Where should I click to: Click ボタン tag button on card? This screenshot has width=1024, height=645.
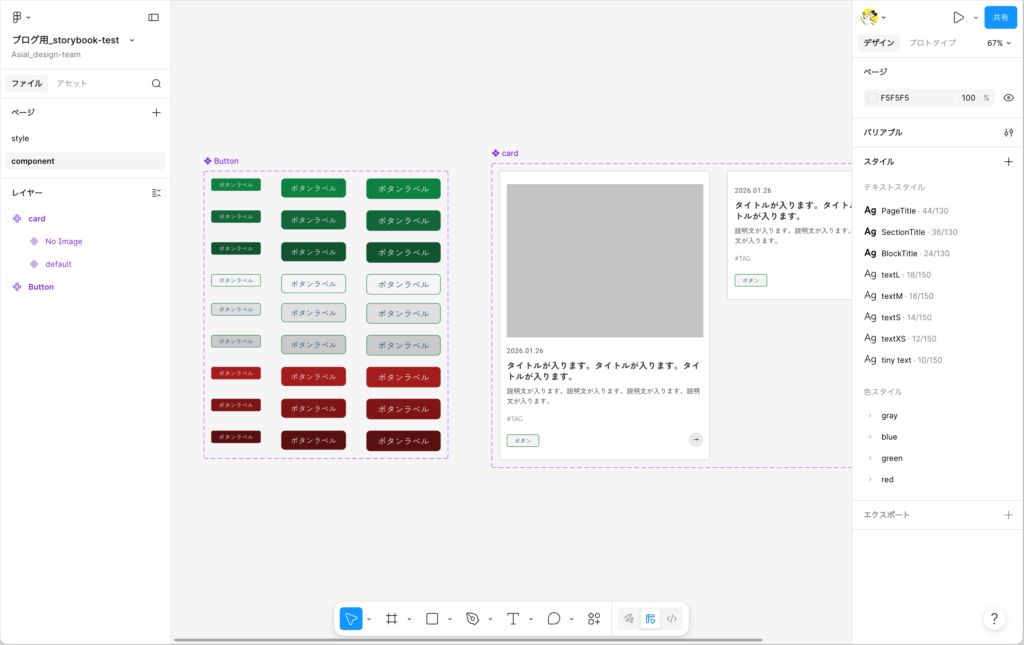[522, 441]
